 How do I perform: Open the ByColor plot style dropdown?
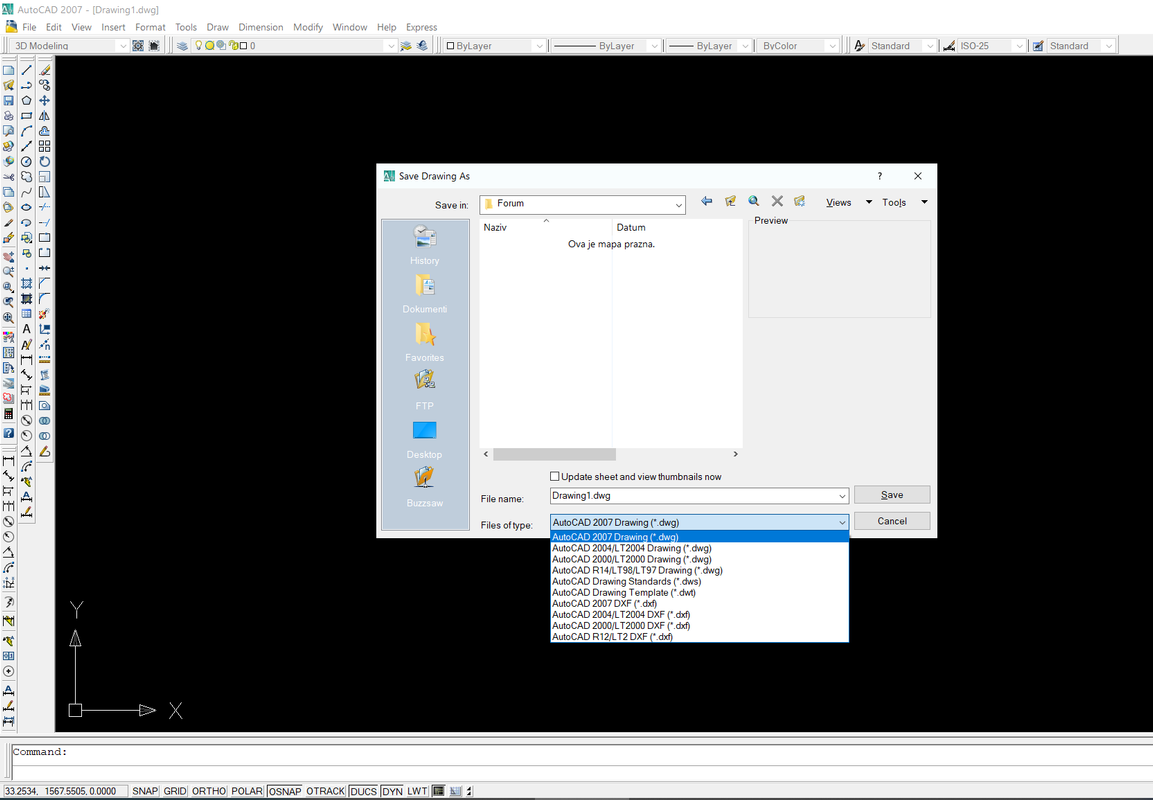(x=832, y=46)
